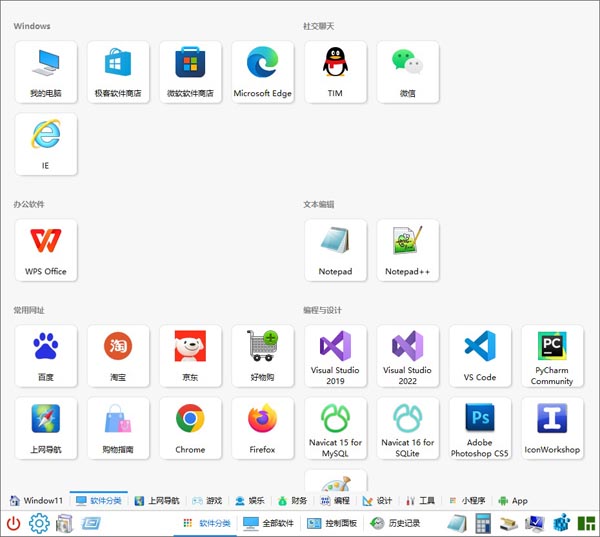Open IconWorkshop

553,428
